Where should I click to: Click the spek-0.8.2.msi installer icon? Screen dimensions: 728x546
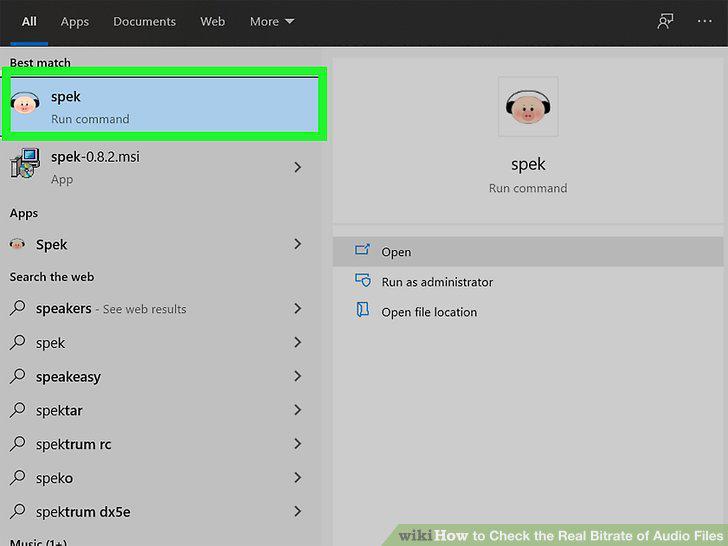[x=25, y=163]
